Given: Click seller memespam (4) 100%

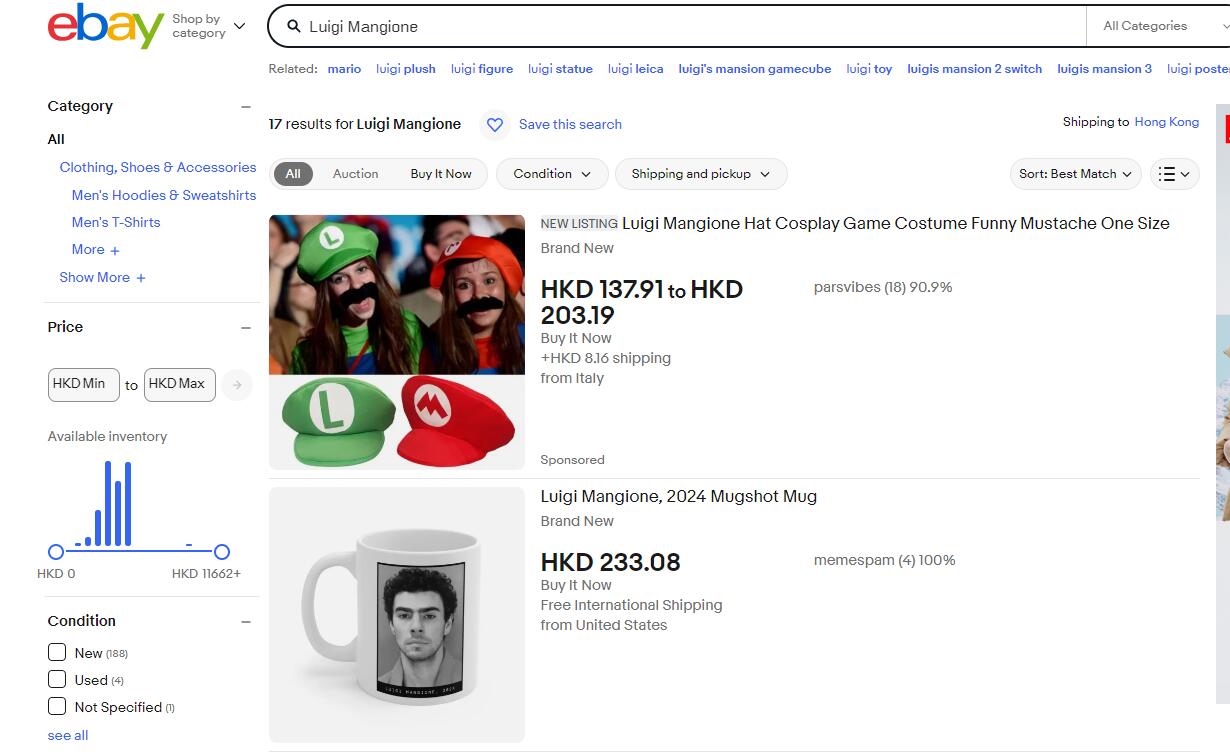Looking at the screenshot, I should (x=885, y=560).
